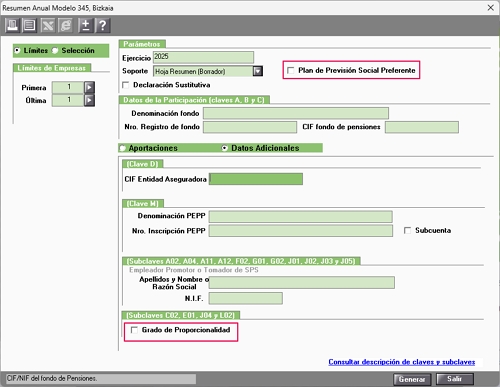
Task: Focus the N.I.F. input field
Action: (246, 298)
